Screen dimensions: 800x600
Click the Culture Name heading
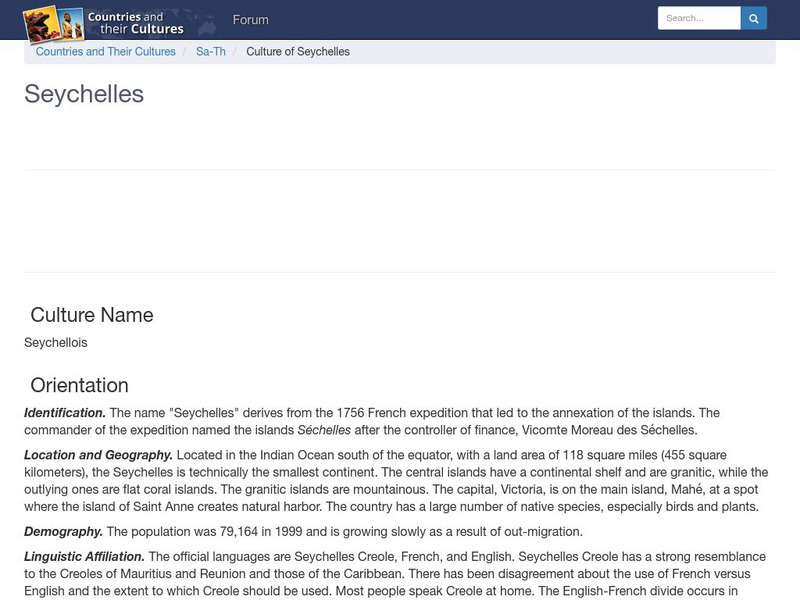[x=92, y=315]
